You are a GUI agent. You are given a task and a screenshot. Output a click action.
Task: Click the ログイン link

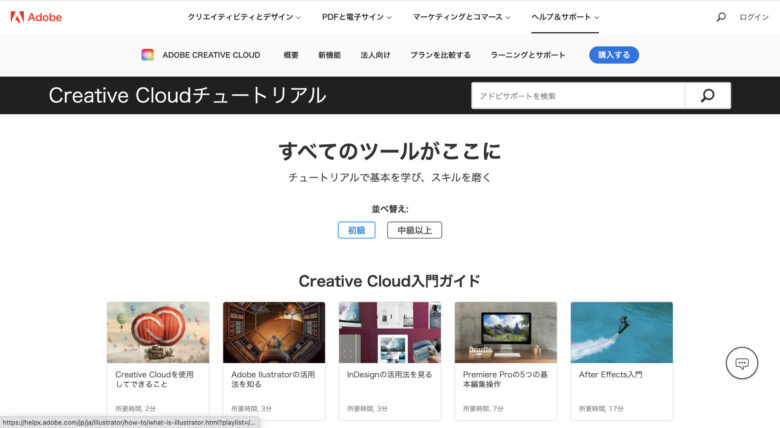click(x=754, y=17)
